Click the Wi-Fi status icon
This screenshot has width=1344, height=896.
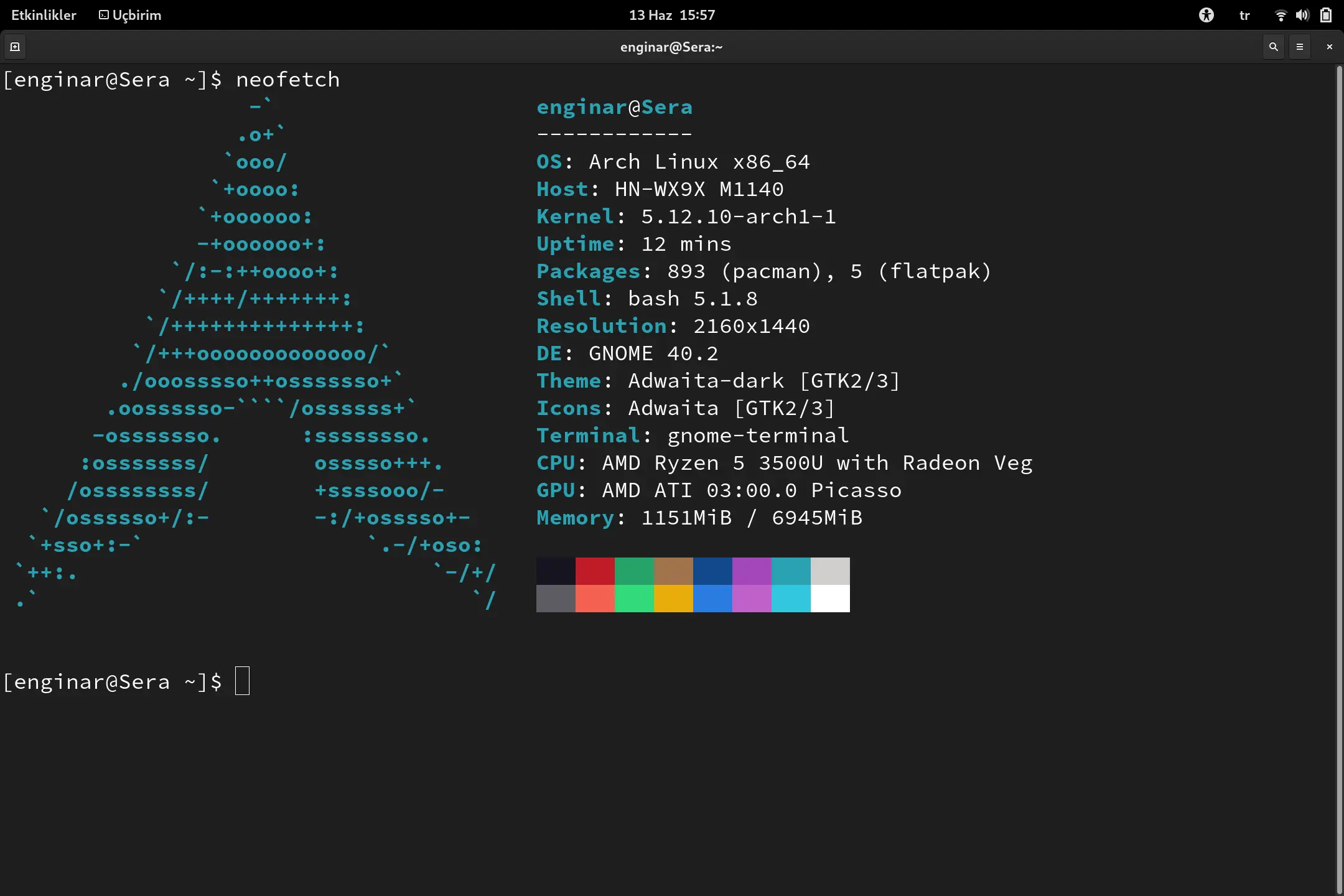(x=1281, y=16)
